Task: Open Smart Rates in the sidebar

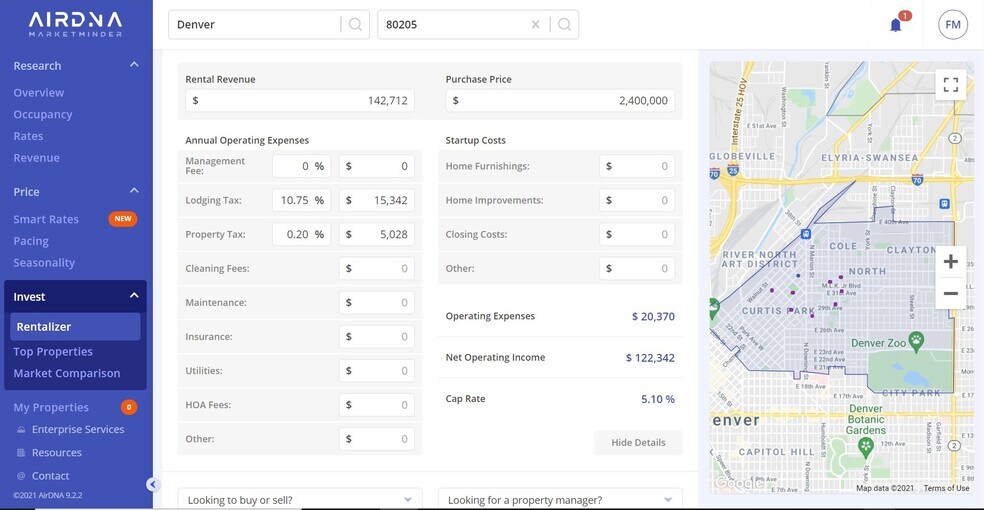Action: (46, 219)
